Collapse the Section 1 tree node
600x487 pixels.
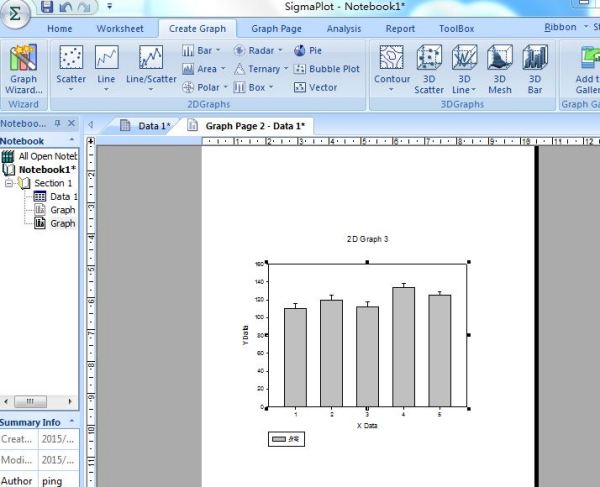[x=9, y=184]
